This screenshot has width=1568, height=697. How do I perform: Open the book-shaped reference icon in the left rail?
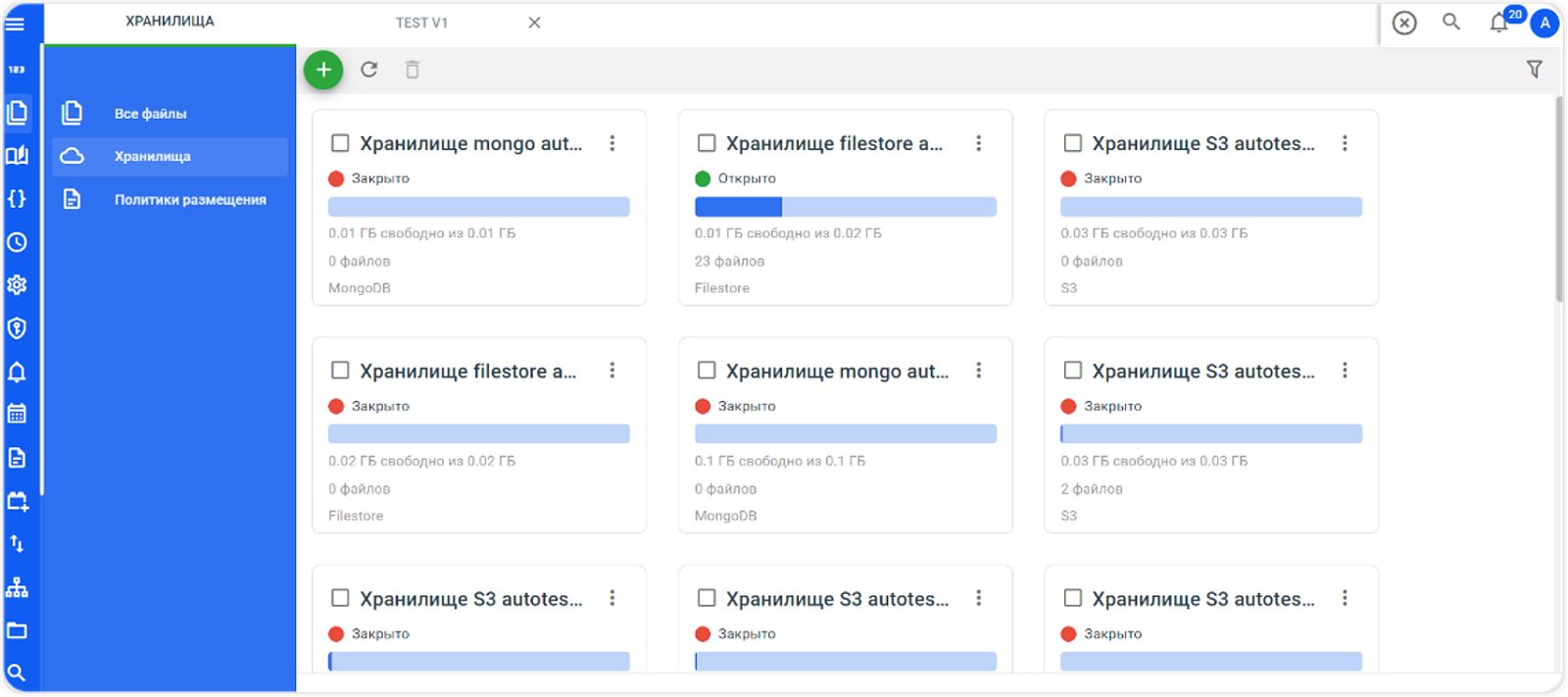click(17, 156)
